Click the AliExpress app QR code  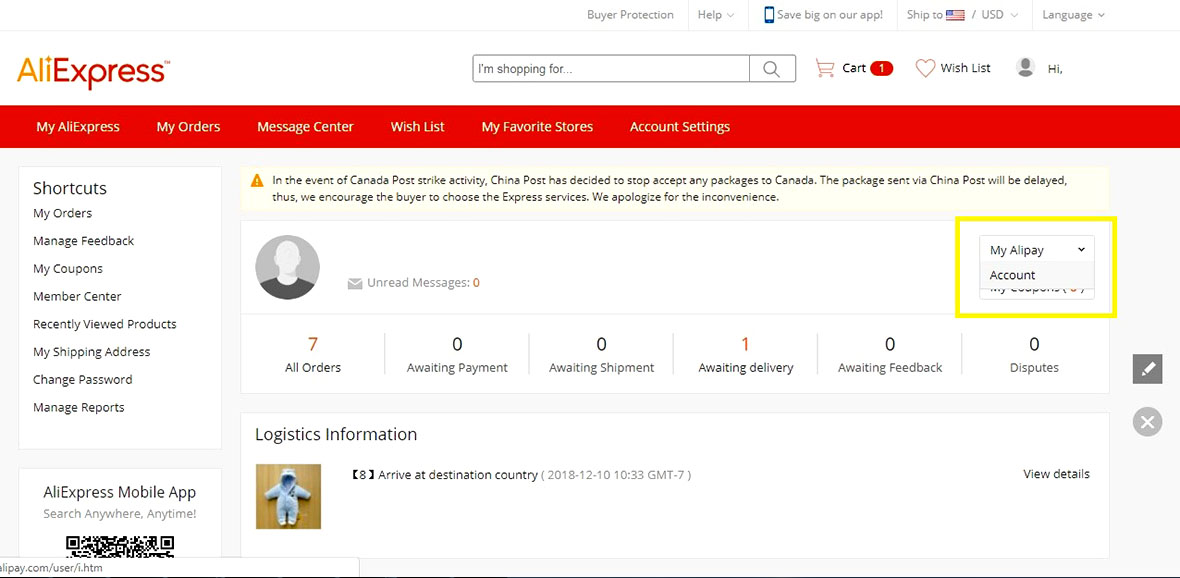[120, 547]
